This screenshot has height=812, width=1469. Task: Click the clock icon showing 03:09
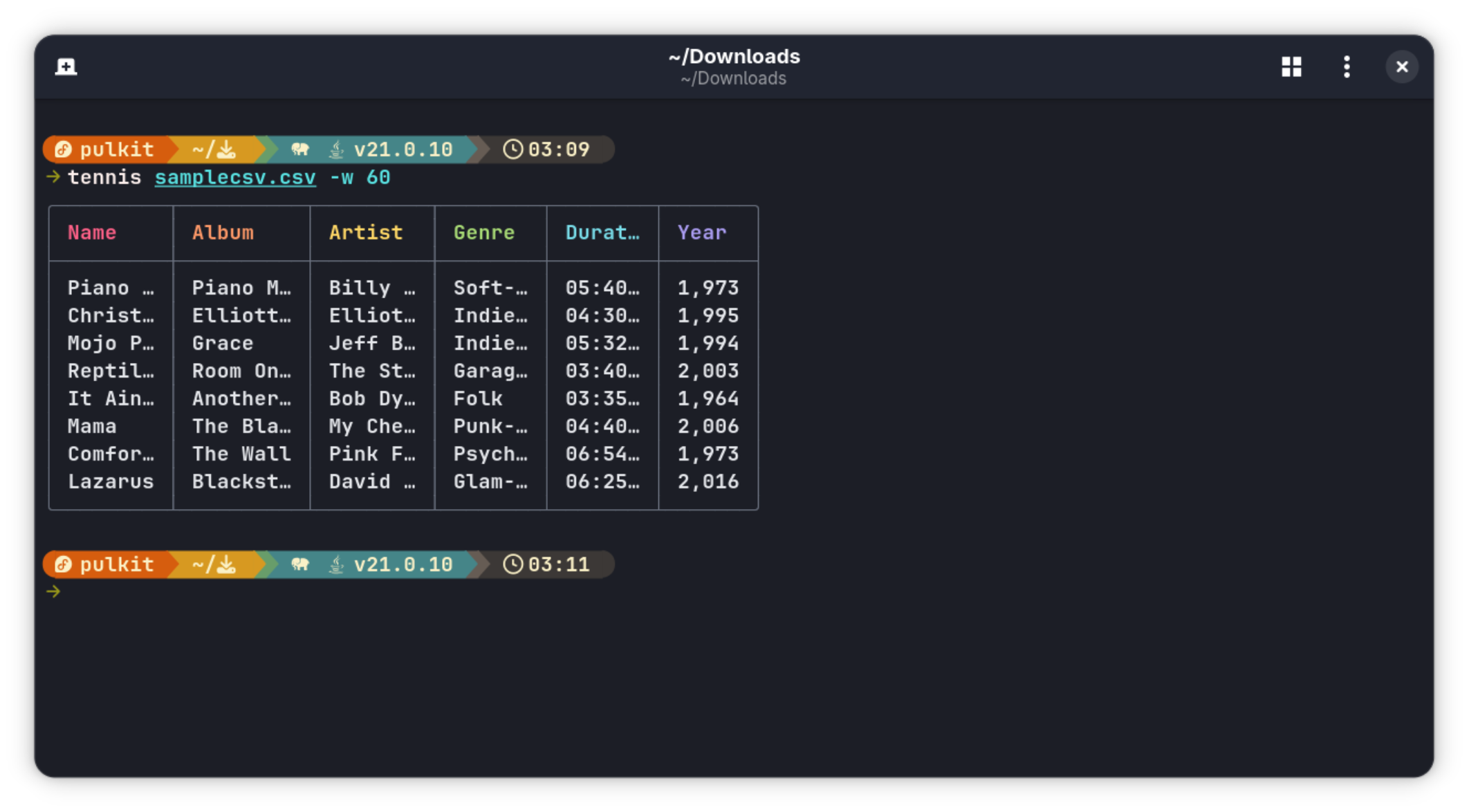pyautogui.click(x=513, y=149)
